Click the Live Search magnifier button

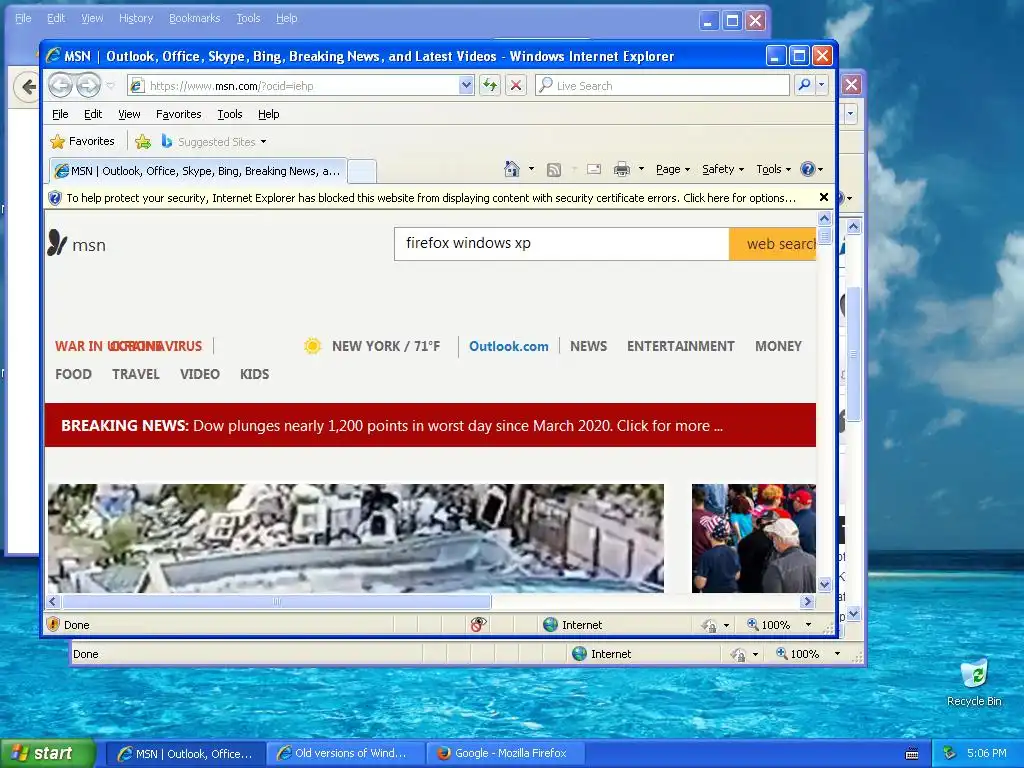(x=805, y=85)
